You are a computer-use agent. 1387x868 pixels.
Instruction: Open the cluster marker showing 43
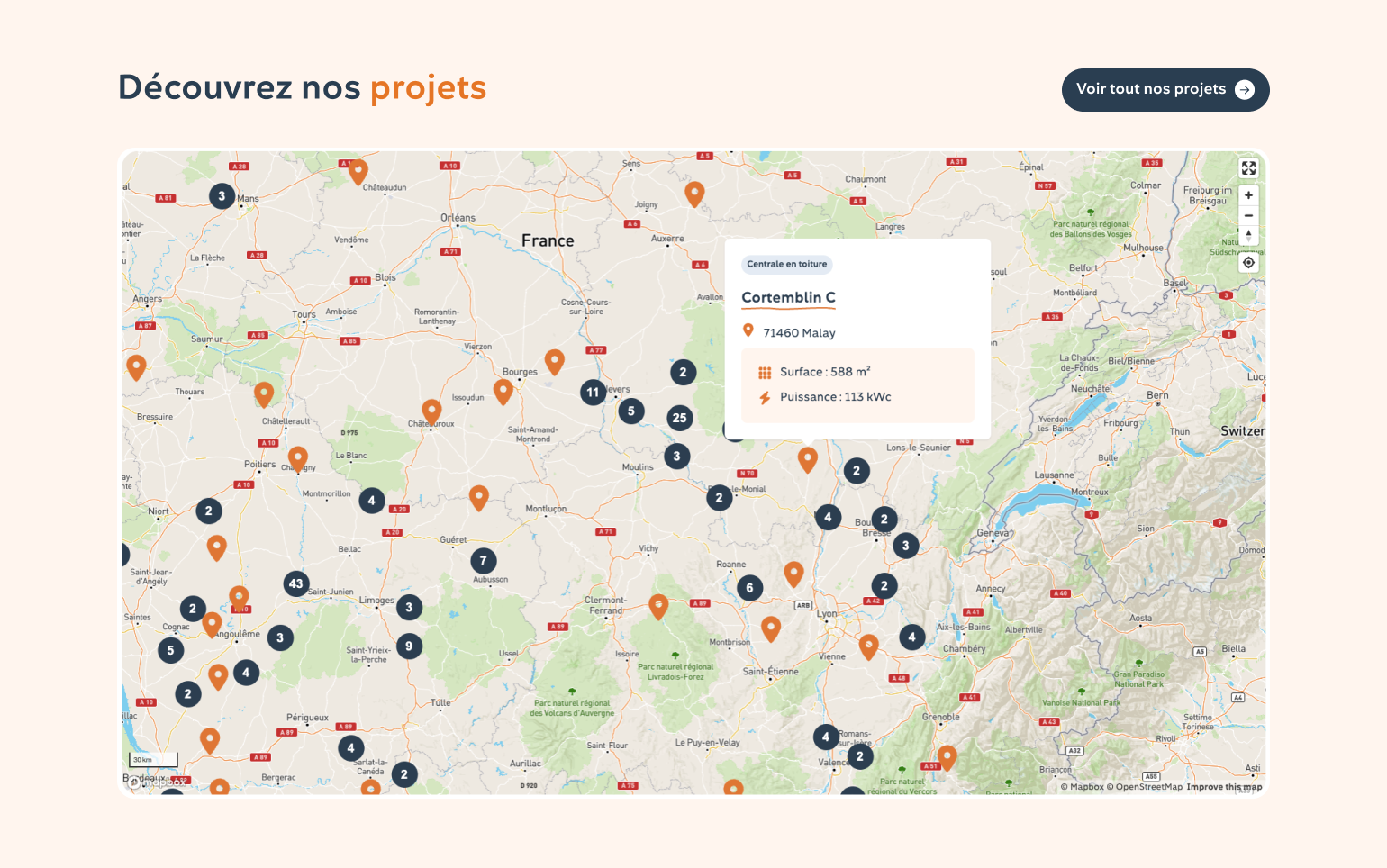click(x=295, y=583)
